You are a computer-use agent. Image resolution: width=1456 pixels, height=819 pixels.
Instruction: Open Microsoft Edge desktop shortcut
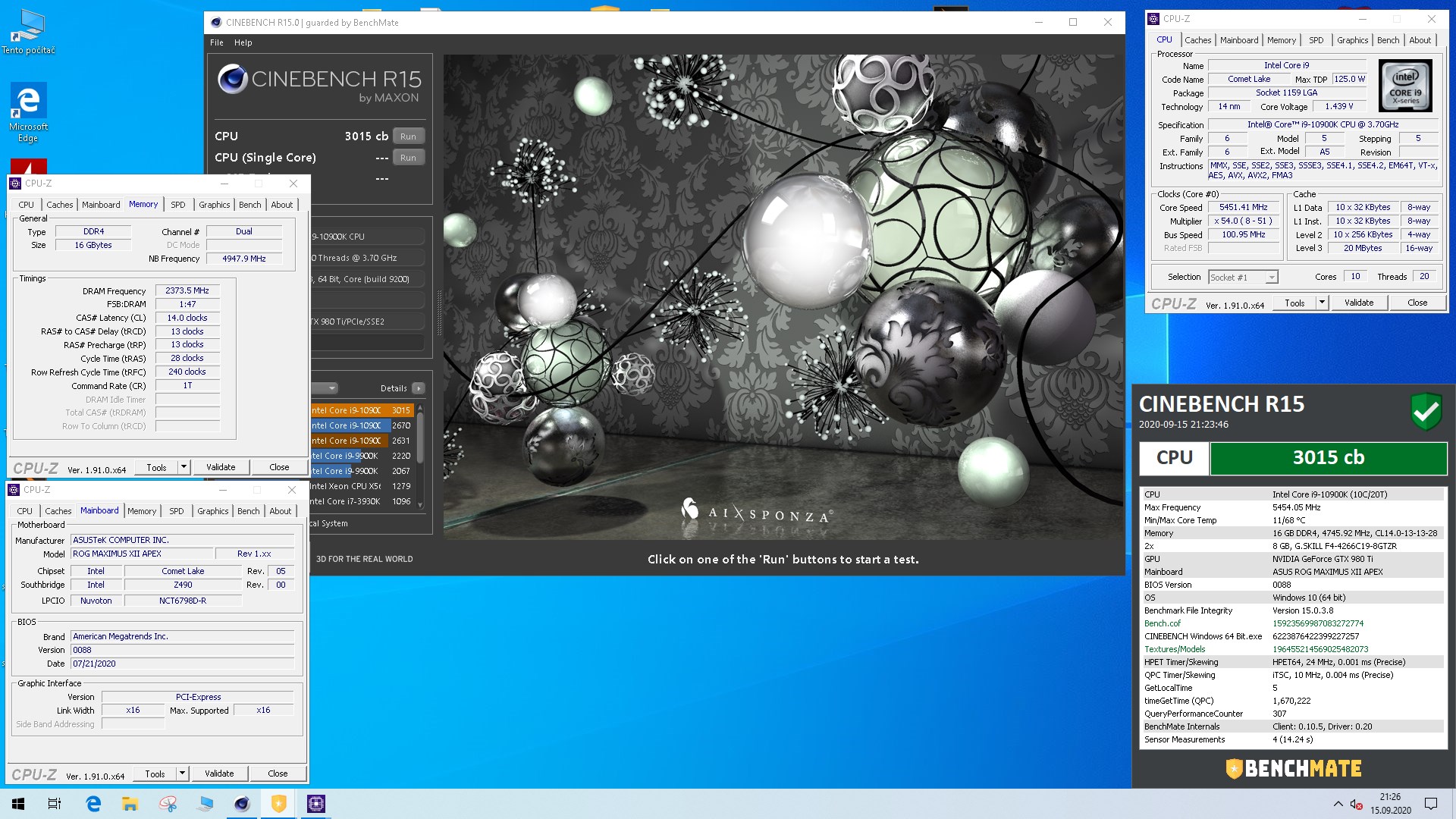pyautogui.click(x=28, y=112)
